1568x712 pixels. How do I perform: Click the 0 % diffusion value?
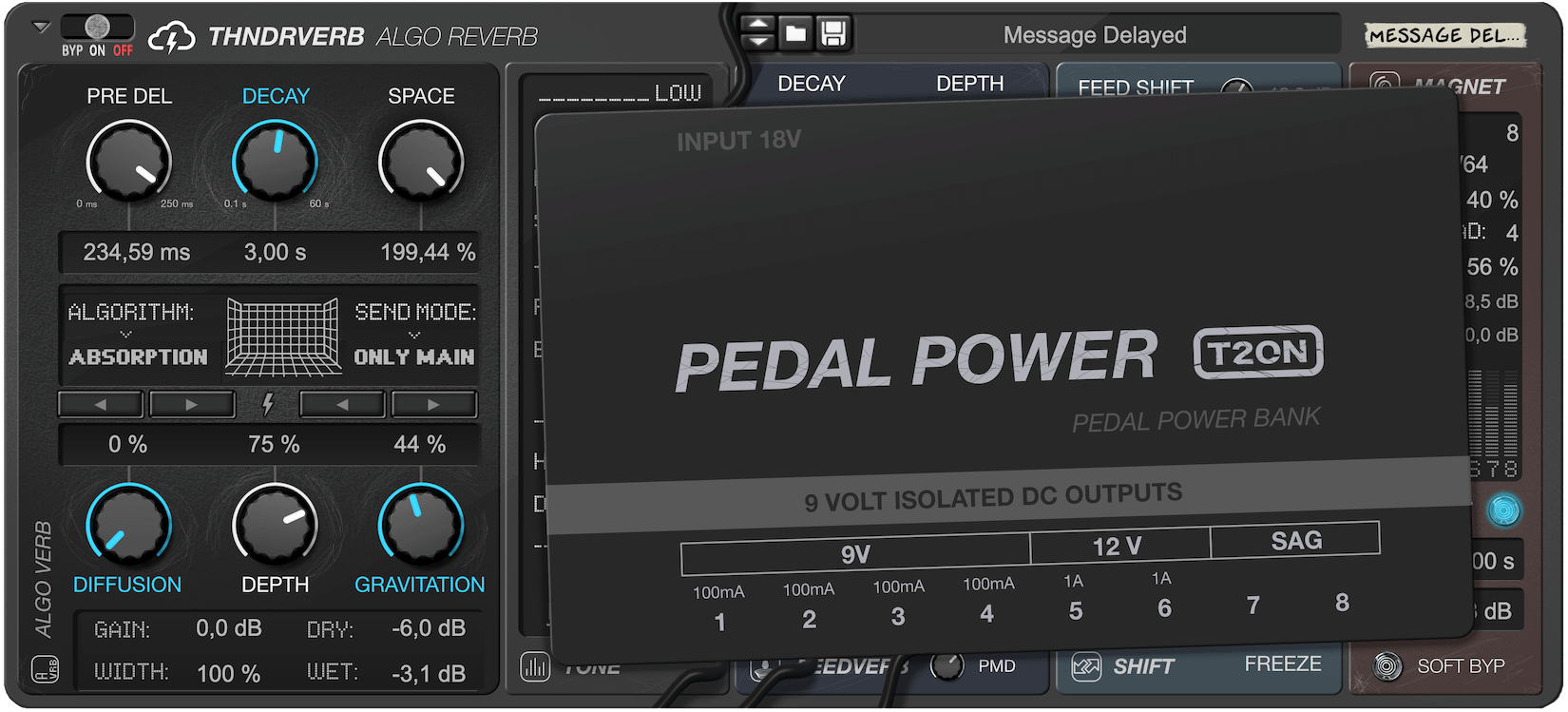pos(128,444)
